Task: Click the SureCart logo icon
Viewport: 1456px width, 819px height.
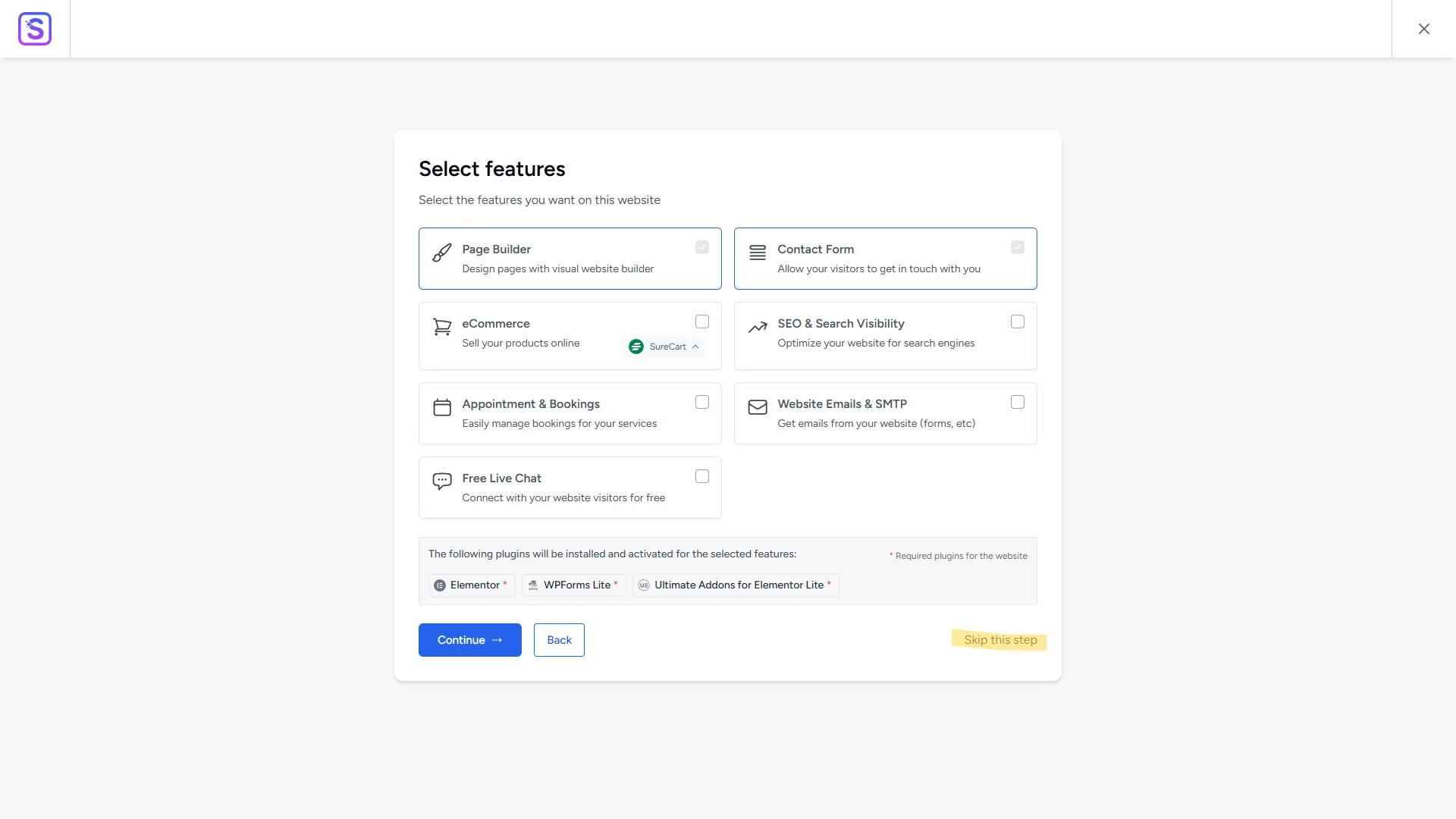Action: 636,347
